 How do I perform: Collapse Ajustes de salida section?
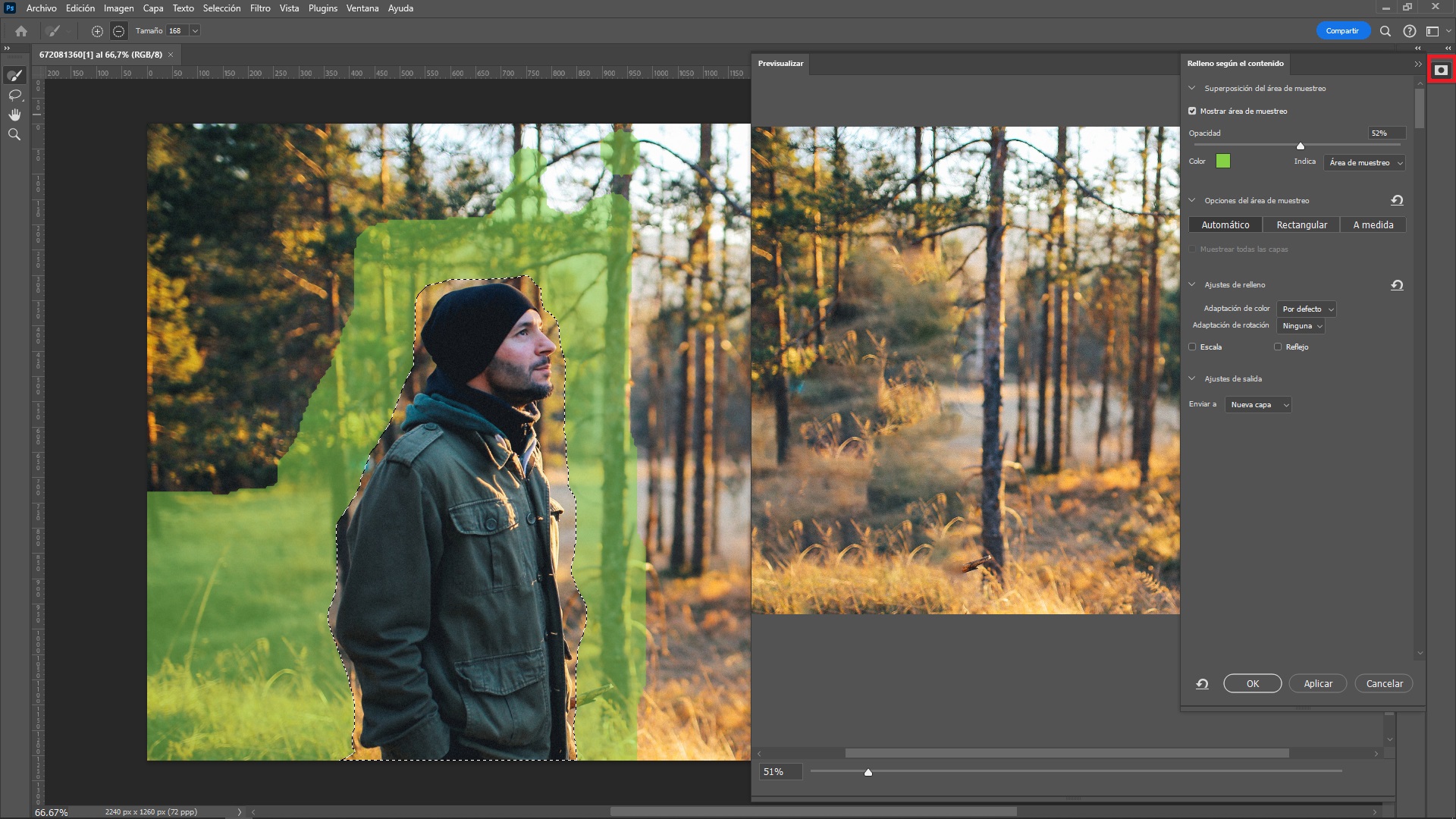point(1191,378)
